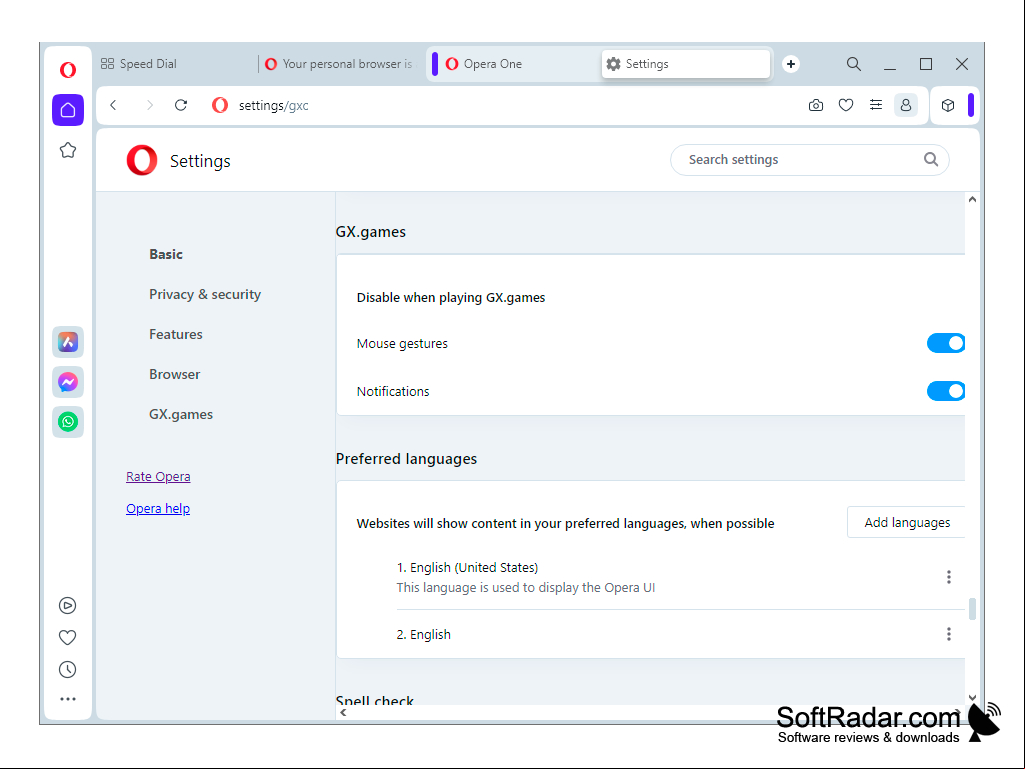
Task: Click the settings/gxc address field
Action: 273,105
